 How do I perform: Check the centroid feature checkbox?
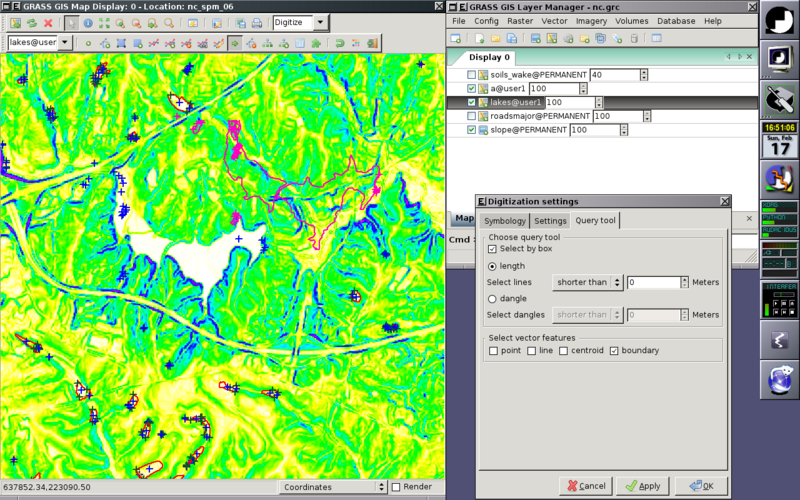[563, 351]
